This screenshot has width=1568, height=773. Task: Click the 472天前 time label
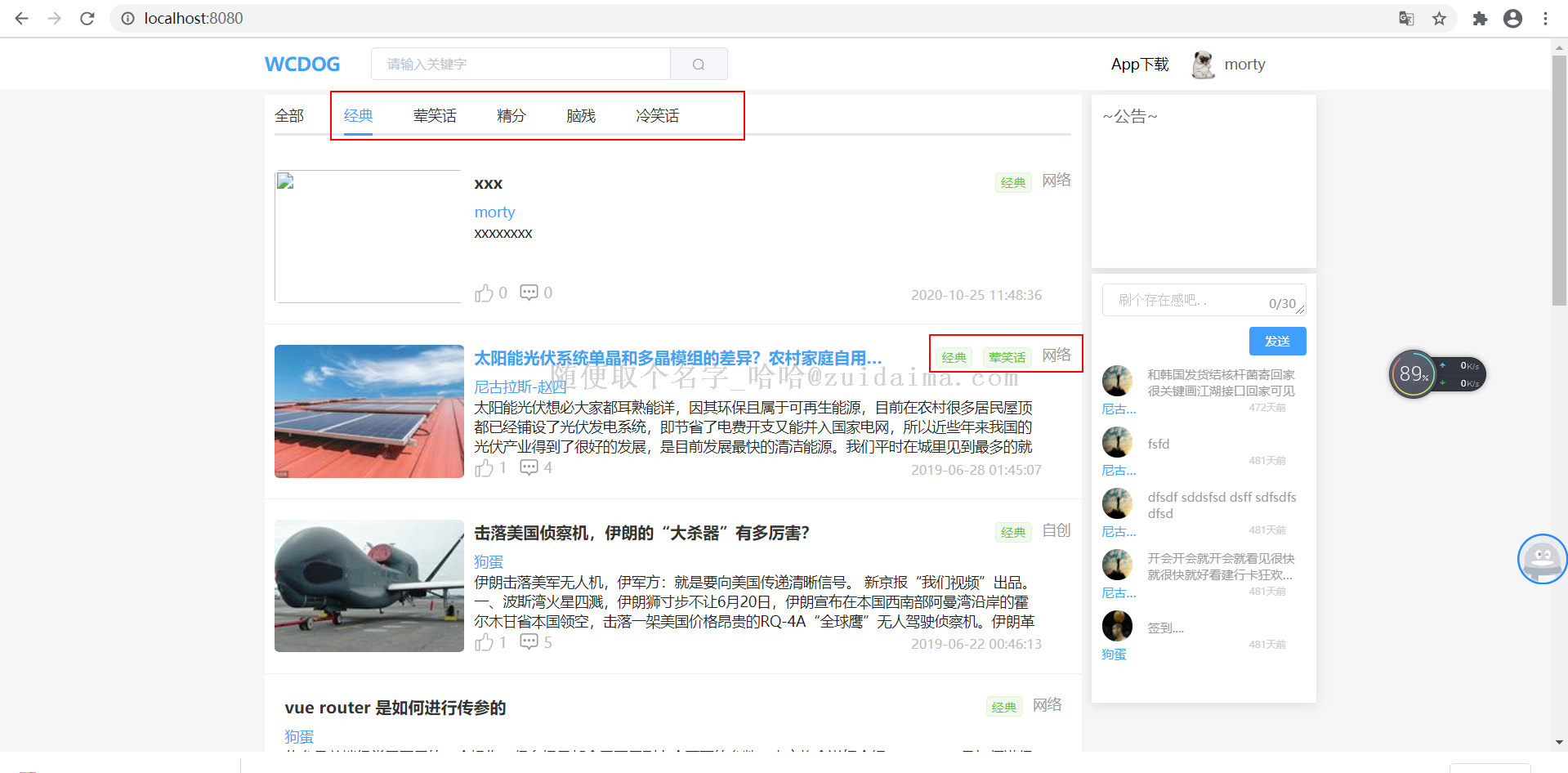pos(1267,407)
